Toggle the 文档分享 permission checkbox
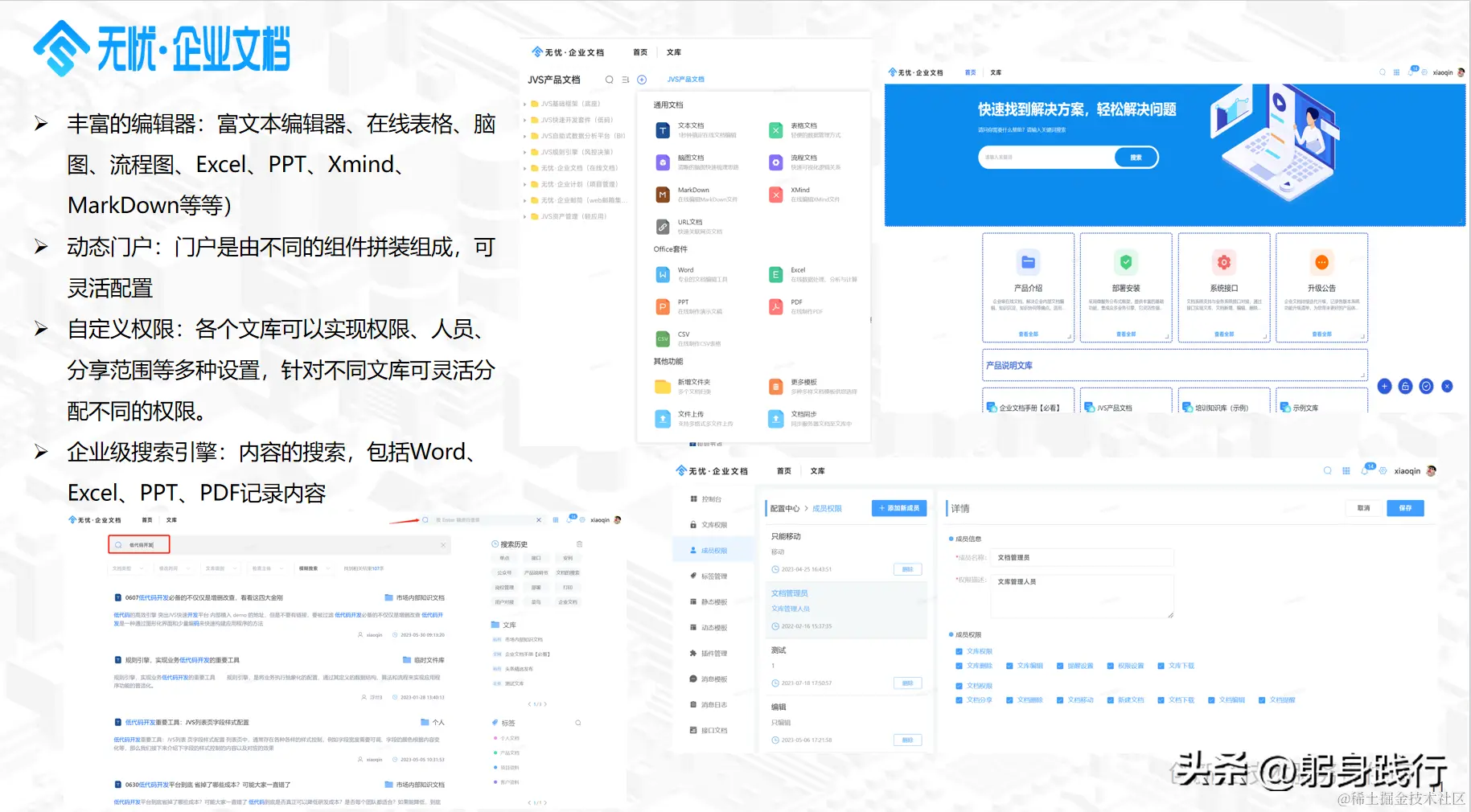This screenshot has width=1471, height=812. pos(959,700)
